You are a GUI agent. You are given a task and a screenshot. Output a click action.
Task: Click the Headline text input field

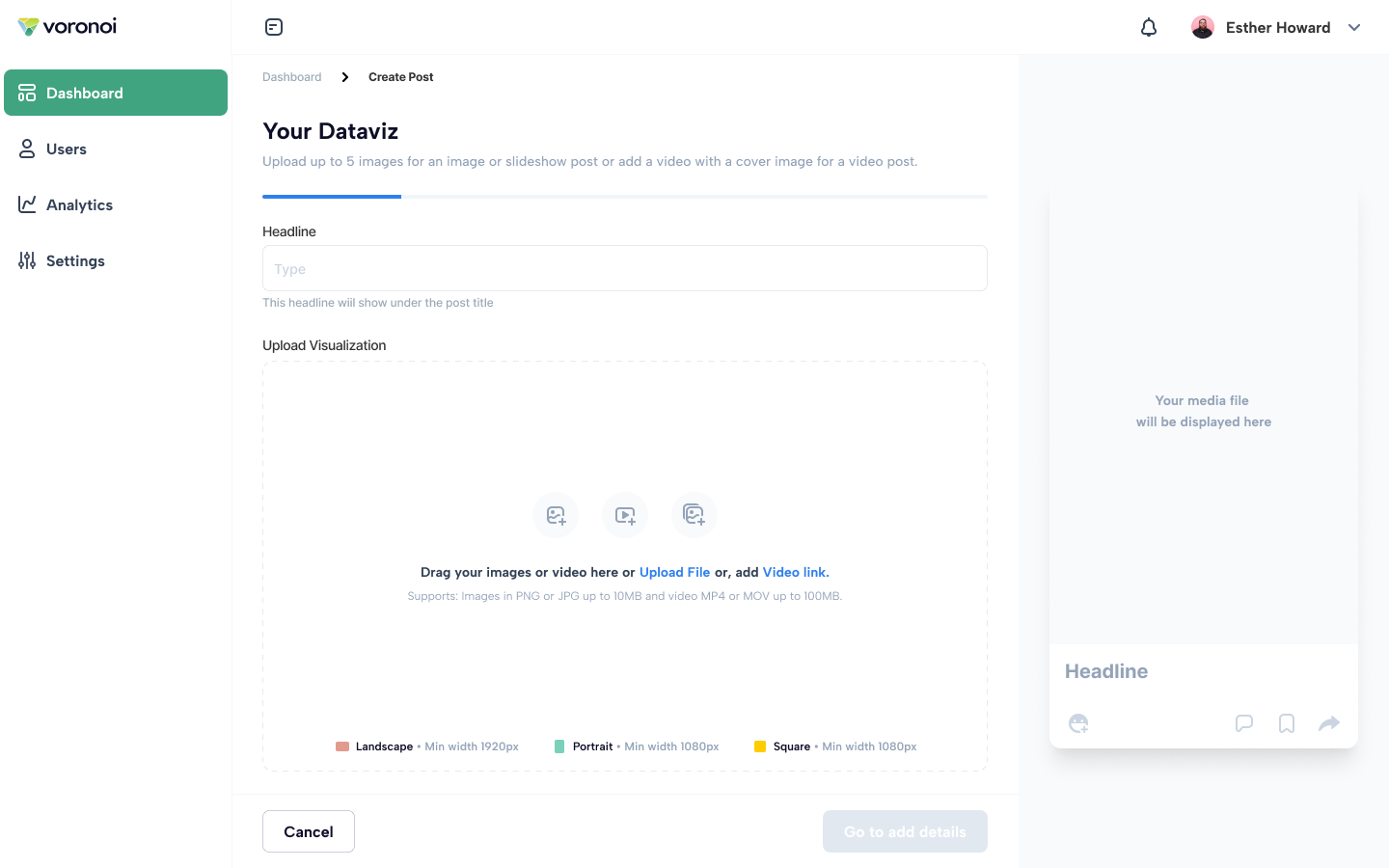(x=625, y=268)
